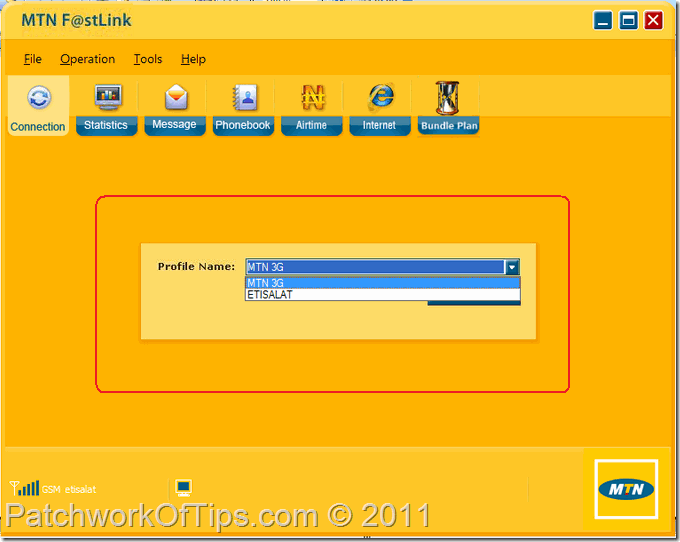Launch the Internet Explorer icon
The height and width of the screenshot is (542, 680).
(x=381, y=96)
